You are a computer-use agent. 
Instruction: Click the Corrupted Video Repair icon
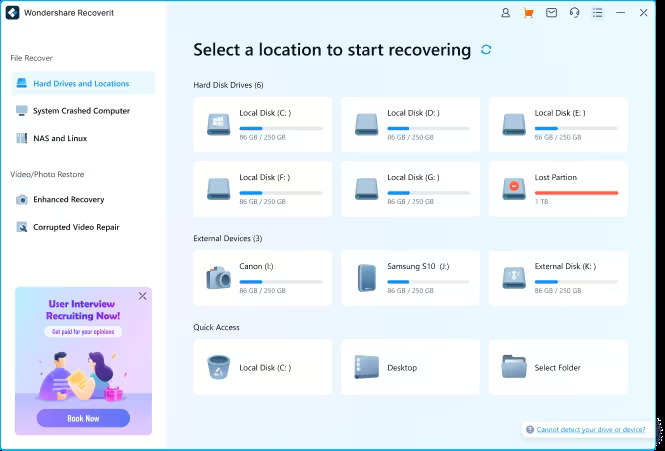(x=22, y=227)
